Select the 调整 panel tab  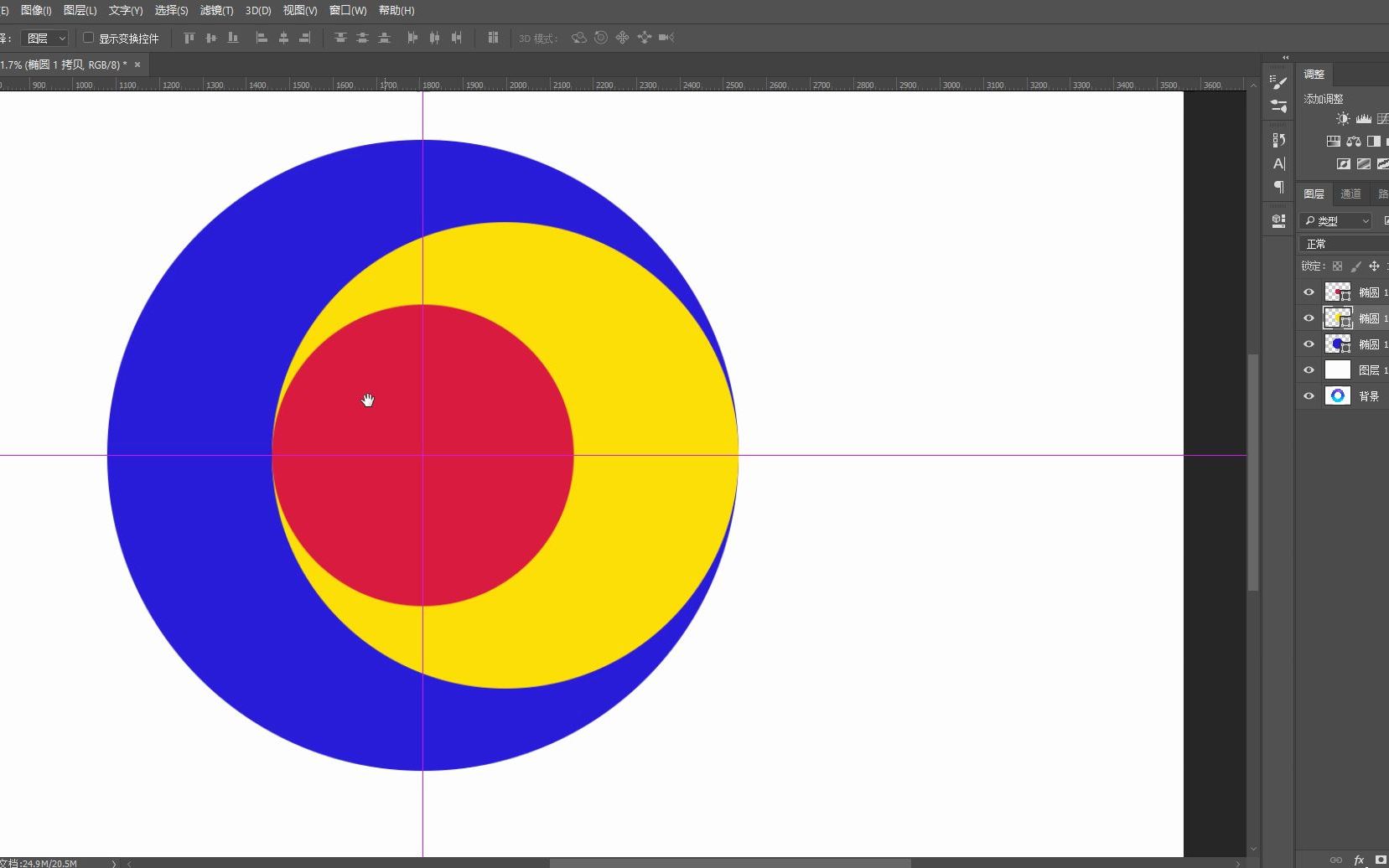point(1314,74)
